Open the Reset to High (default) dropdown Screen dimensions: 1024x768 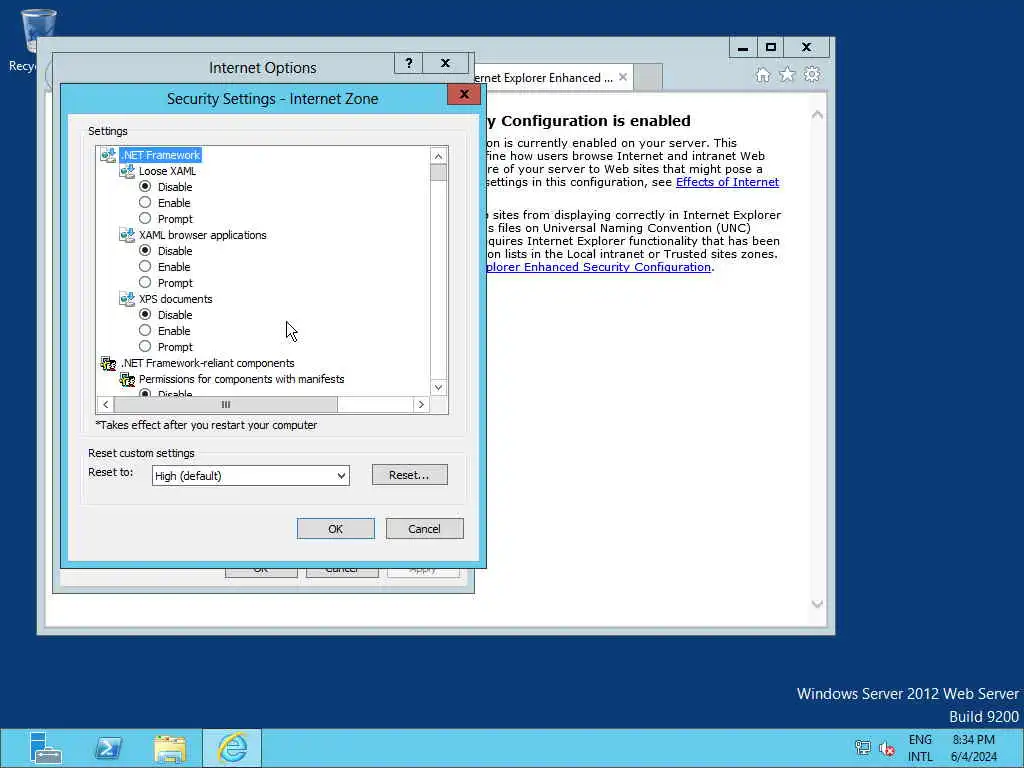pyautogui.click(x=251, y=475)
